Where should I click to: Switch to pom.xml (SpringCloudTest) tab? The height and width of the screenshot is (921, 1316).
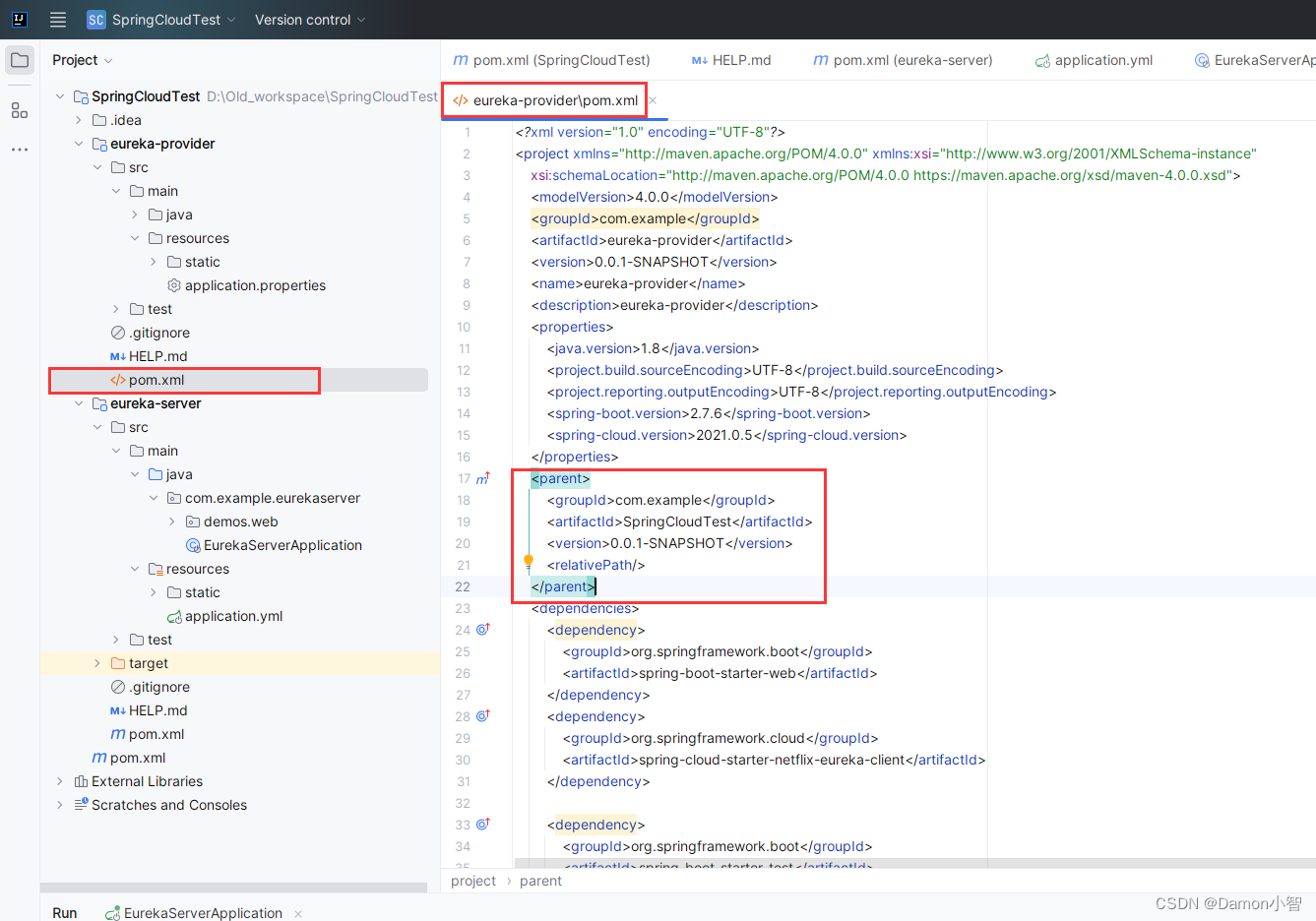coord(551,60)
